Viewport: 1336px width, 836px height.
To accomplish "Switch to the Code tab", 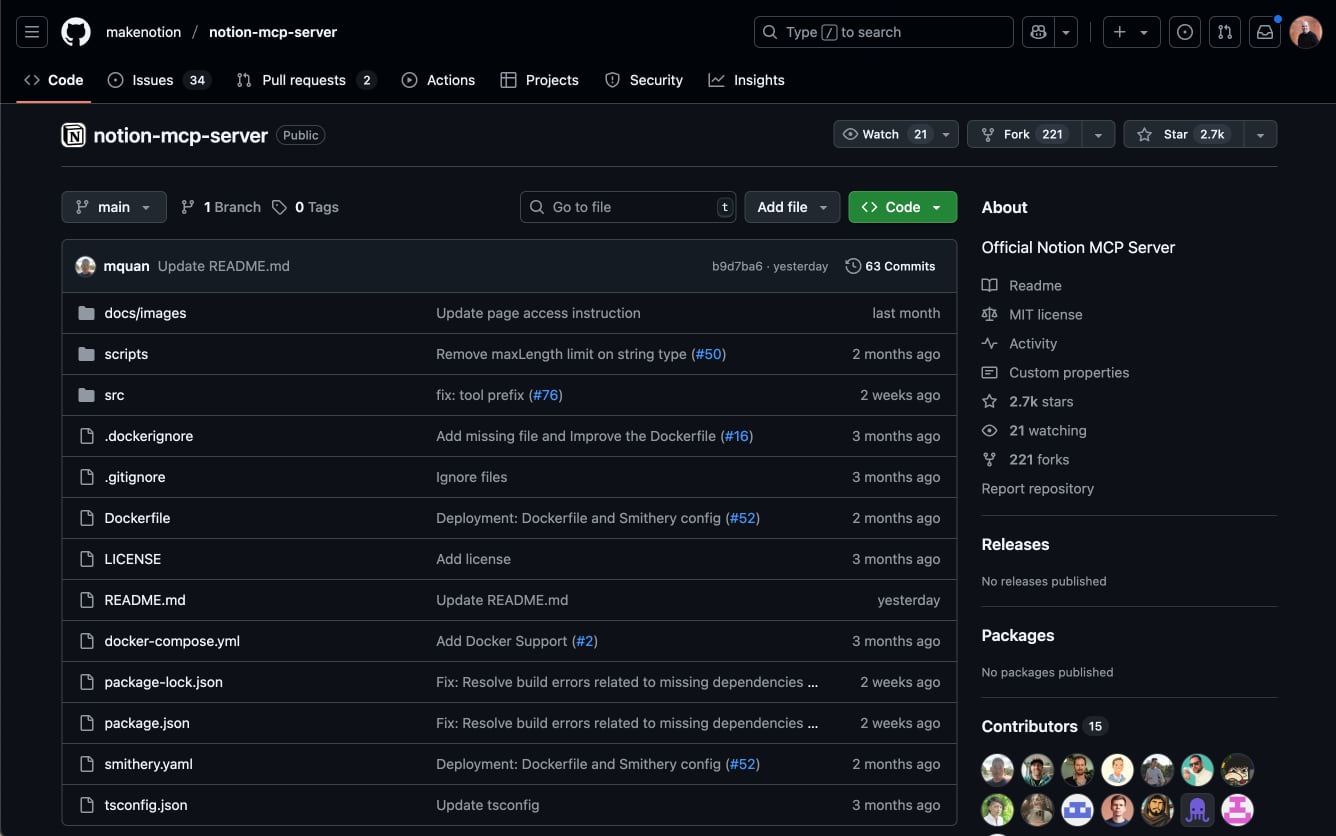I will tap(54, 80).
